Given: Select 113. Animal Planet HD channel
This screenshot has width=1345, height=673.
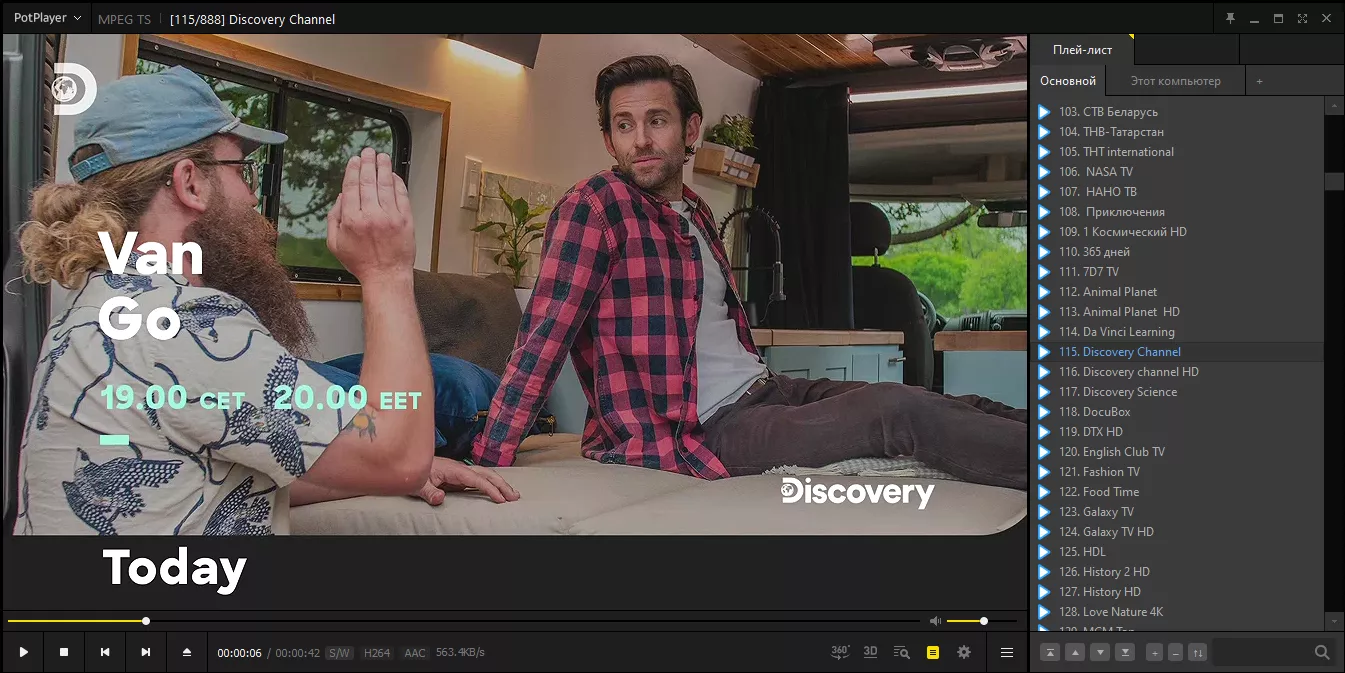Looking at the screenshot, I should coord(1177,312).
